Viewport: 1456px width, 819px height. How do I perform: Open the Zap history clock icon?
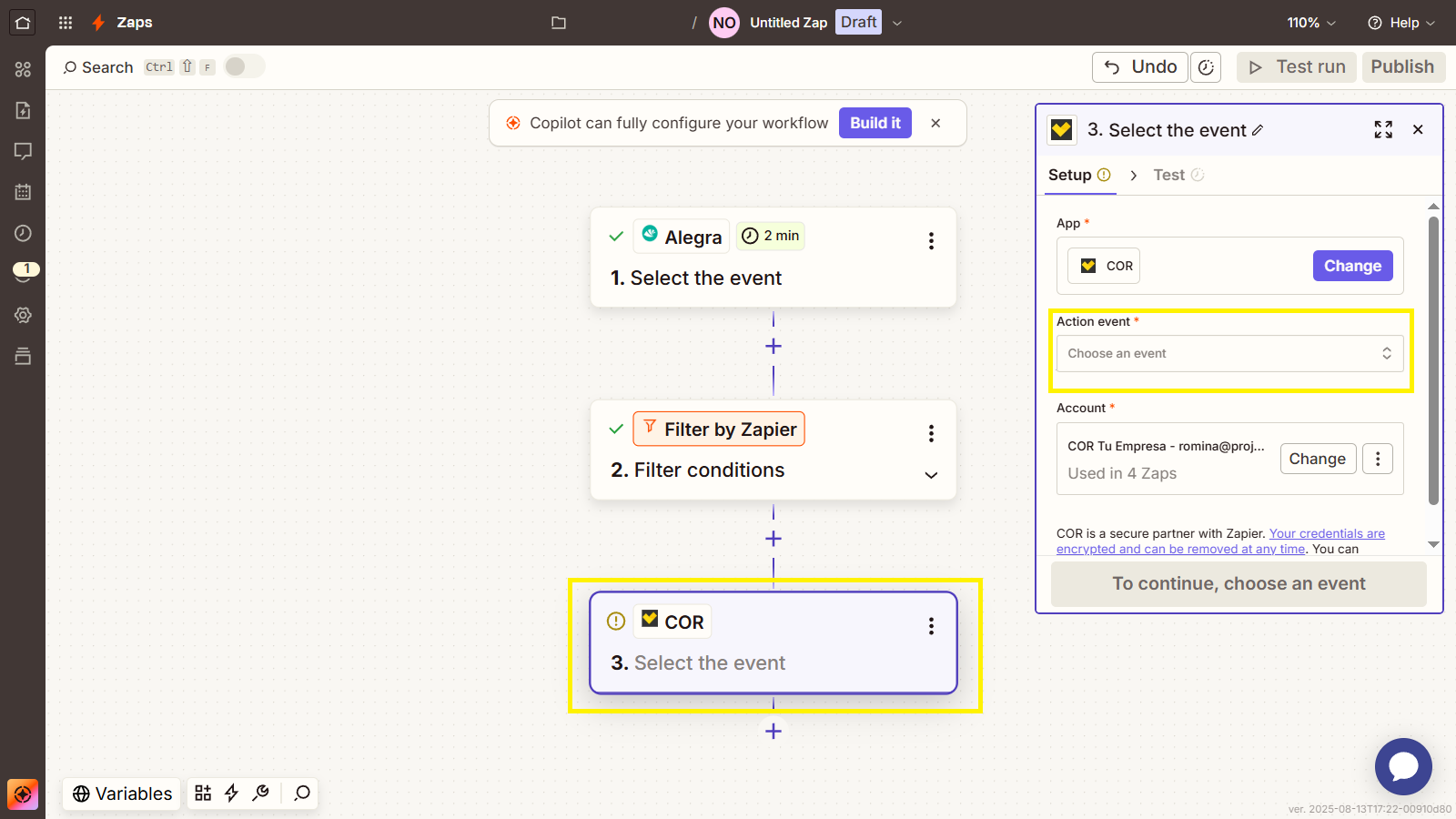[x=23, y=233]
